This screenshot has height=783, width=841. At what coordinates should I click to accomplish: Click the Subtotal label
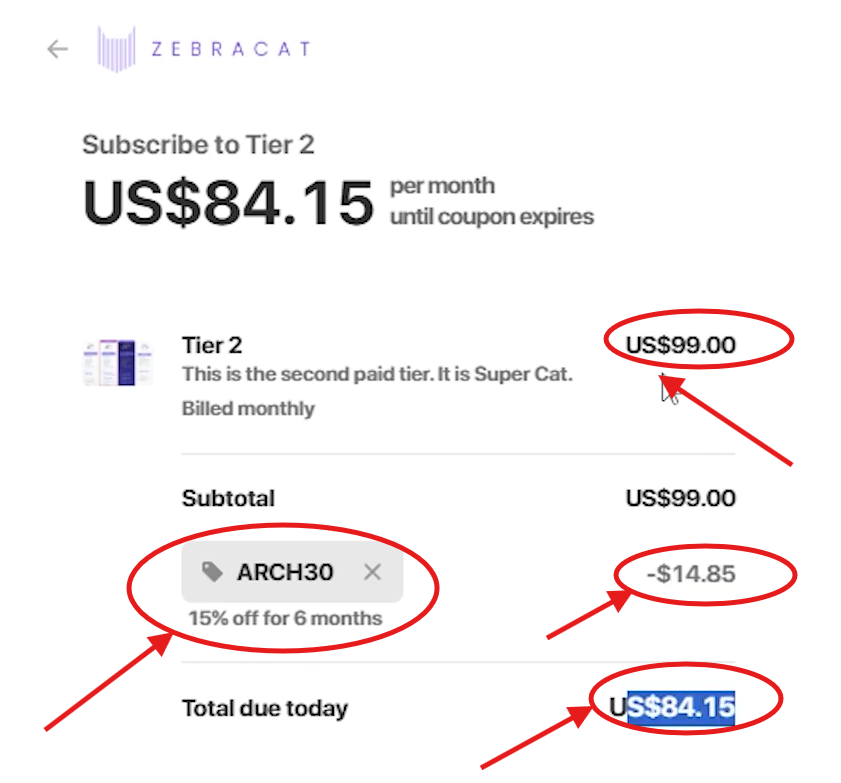pyautogui.click(x=228, y=498)
